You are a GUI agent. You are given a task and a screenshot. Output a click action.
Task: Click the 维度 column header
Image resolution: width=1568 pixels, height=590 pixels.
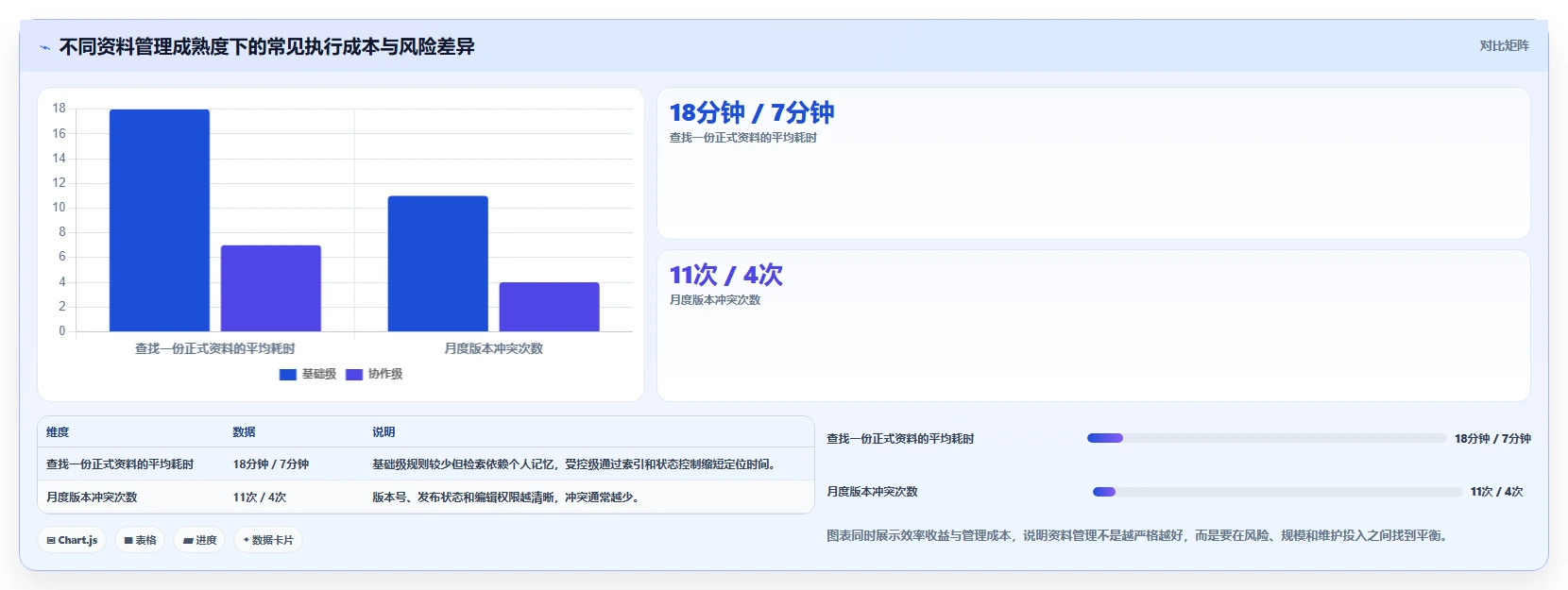point(58,432)
